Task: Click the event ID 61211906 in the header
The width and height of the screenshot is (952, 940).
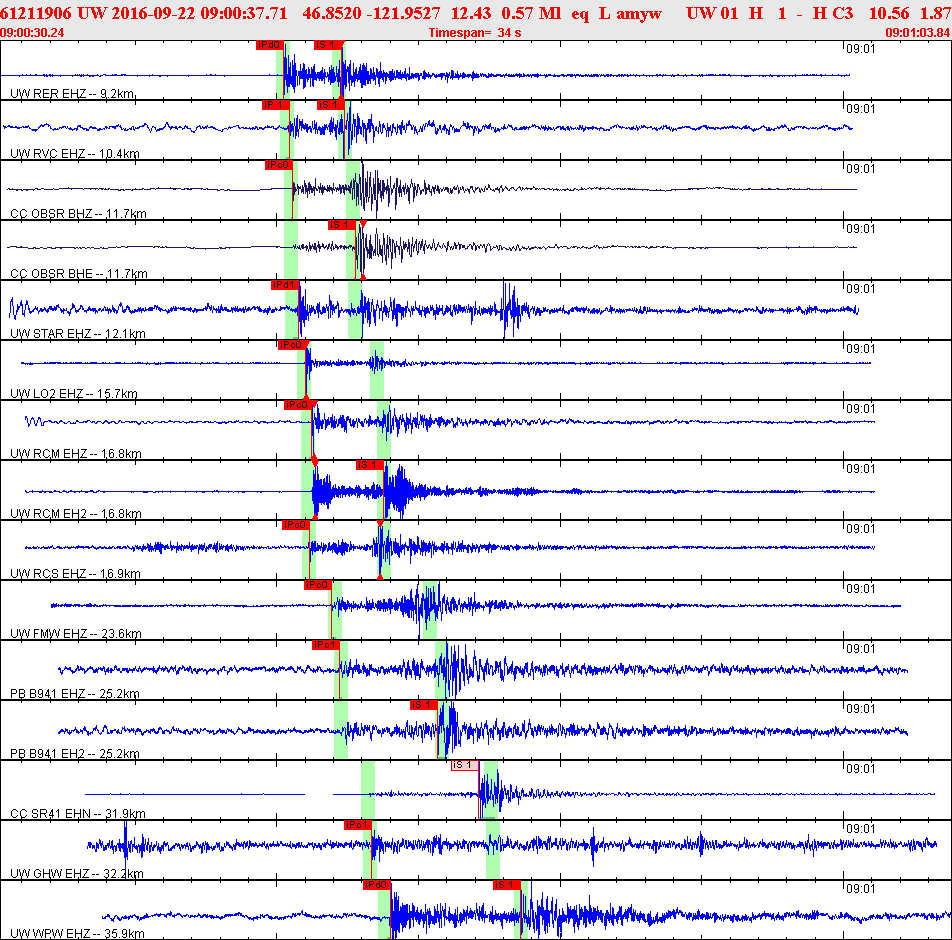Action: [36, 13]
